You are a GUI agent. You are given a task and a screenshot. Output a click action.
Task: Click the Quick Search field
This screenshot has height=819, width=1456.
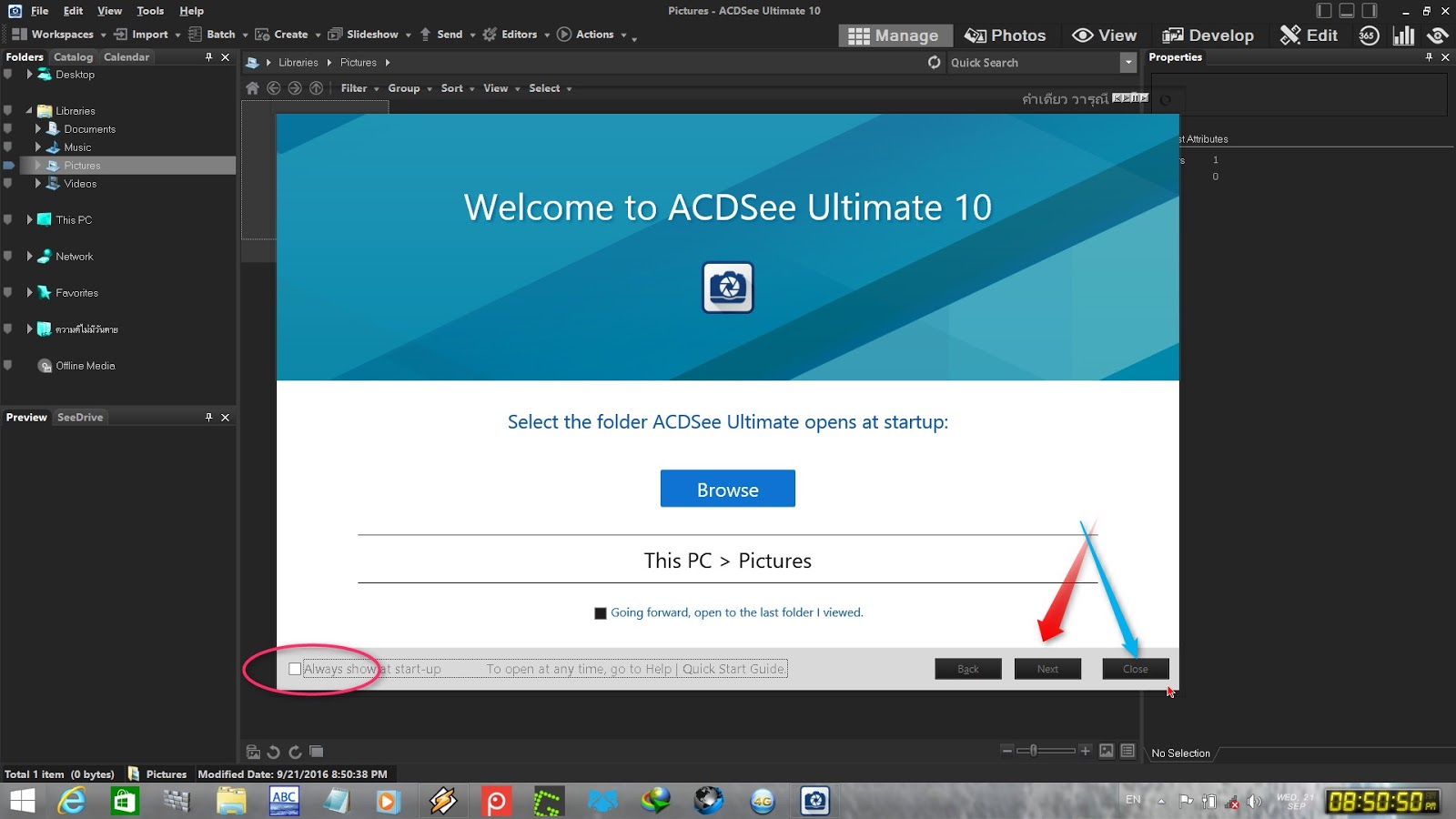(1033, 63)
